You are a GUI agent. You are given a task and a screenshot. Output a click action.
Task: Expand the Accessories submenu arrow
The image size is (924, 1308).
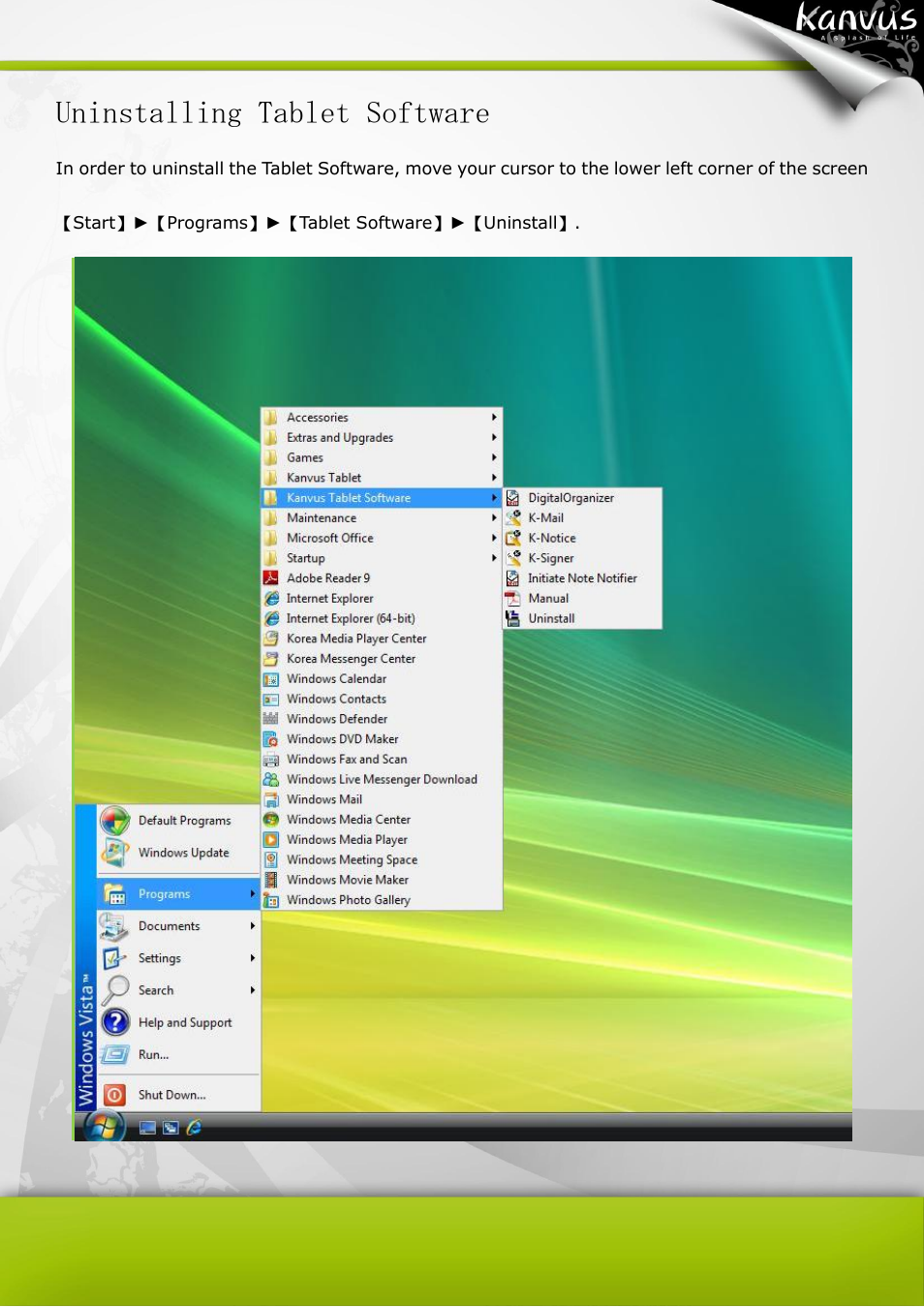click(494, 418)
